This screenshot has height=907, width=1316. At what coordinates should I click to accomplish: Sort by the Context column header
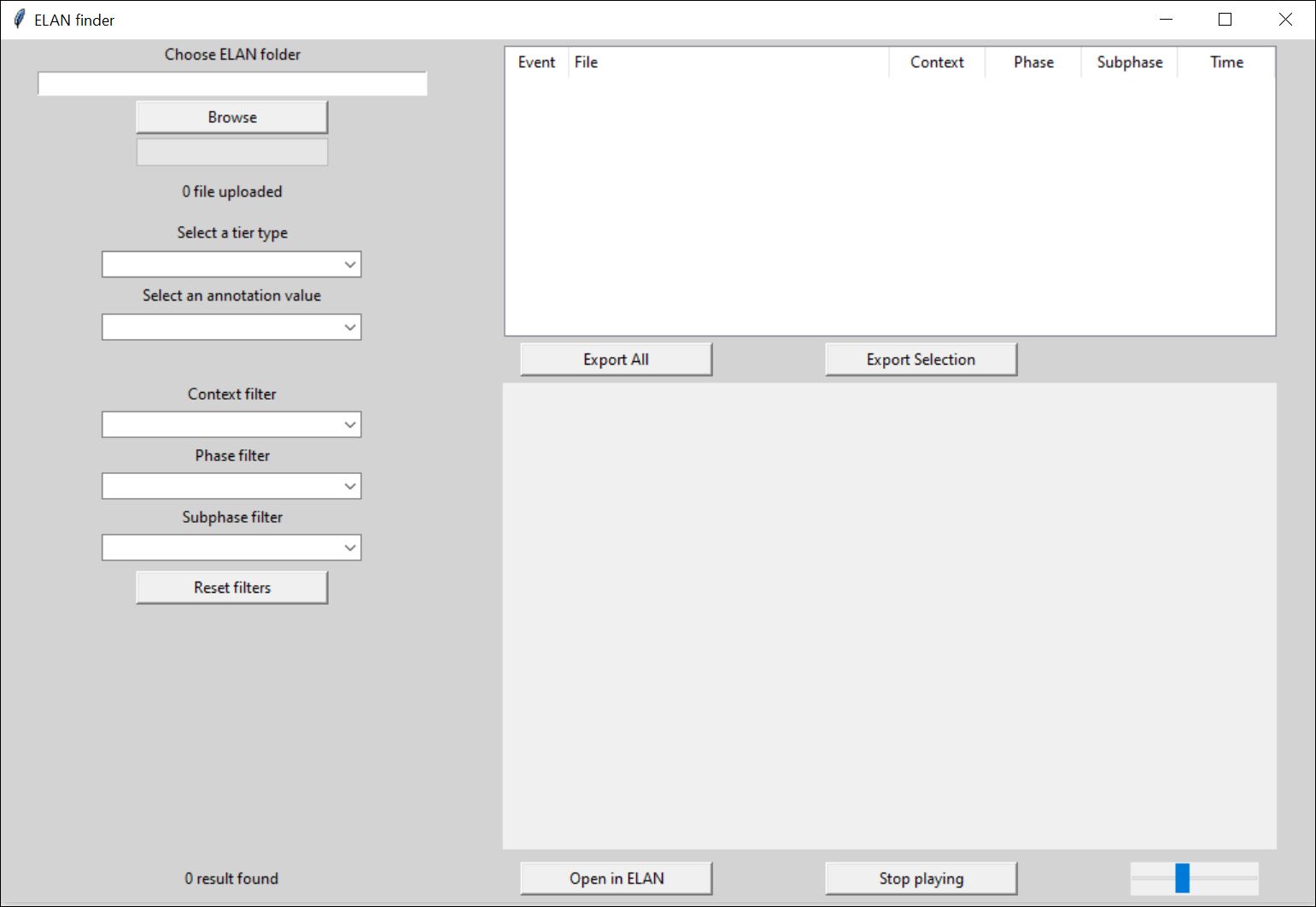(937, 62)
